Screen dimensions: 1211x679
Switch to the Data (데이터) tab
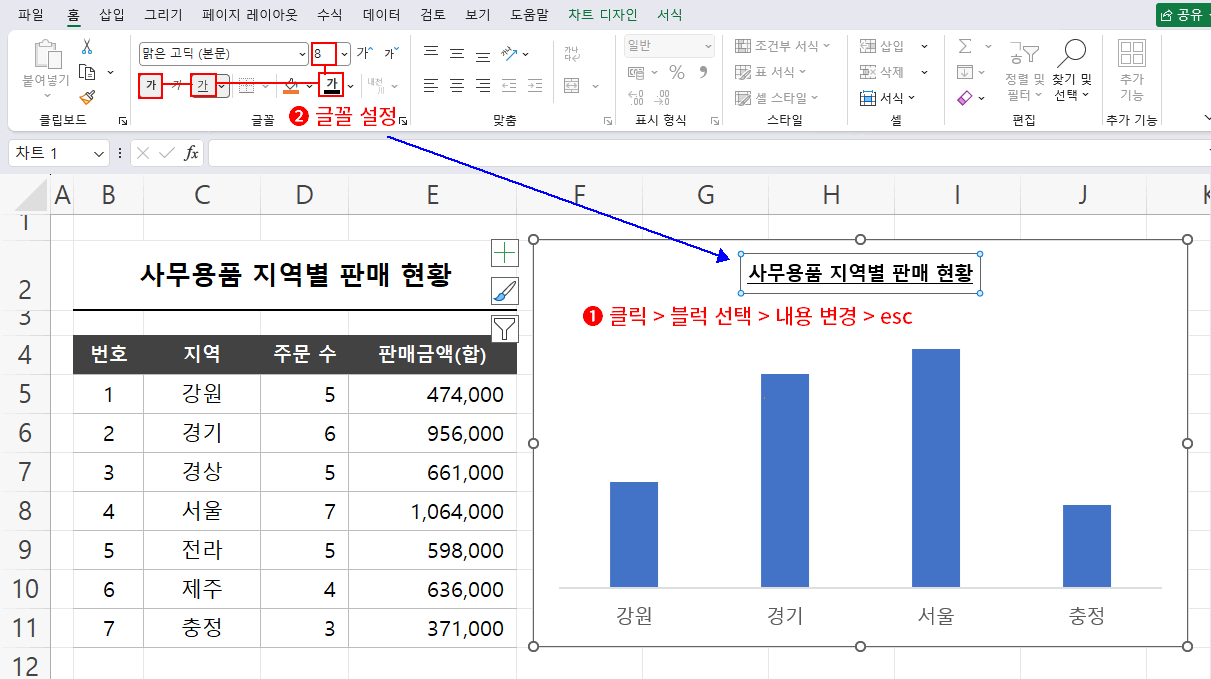click(382, 15)
